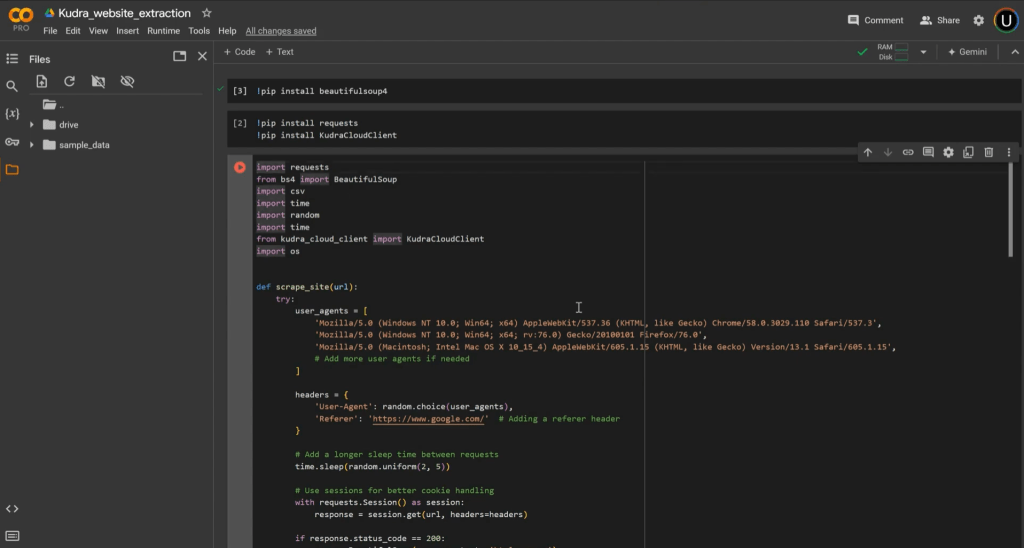Click the cell vertical scrollbar

tap(1010, 212)
